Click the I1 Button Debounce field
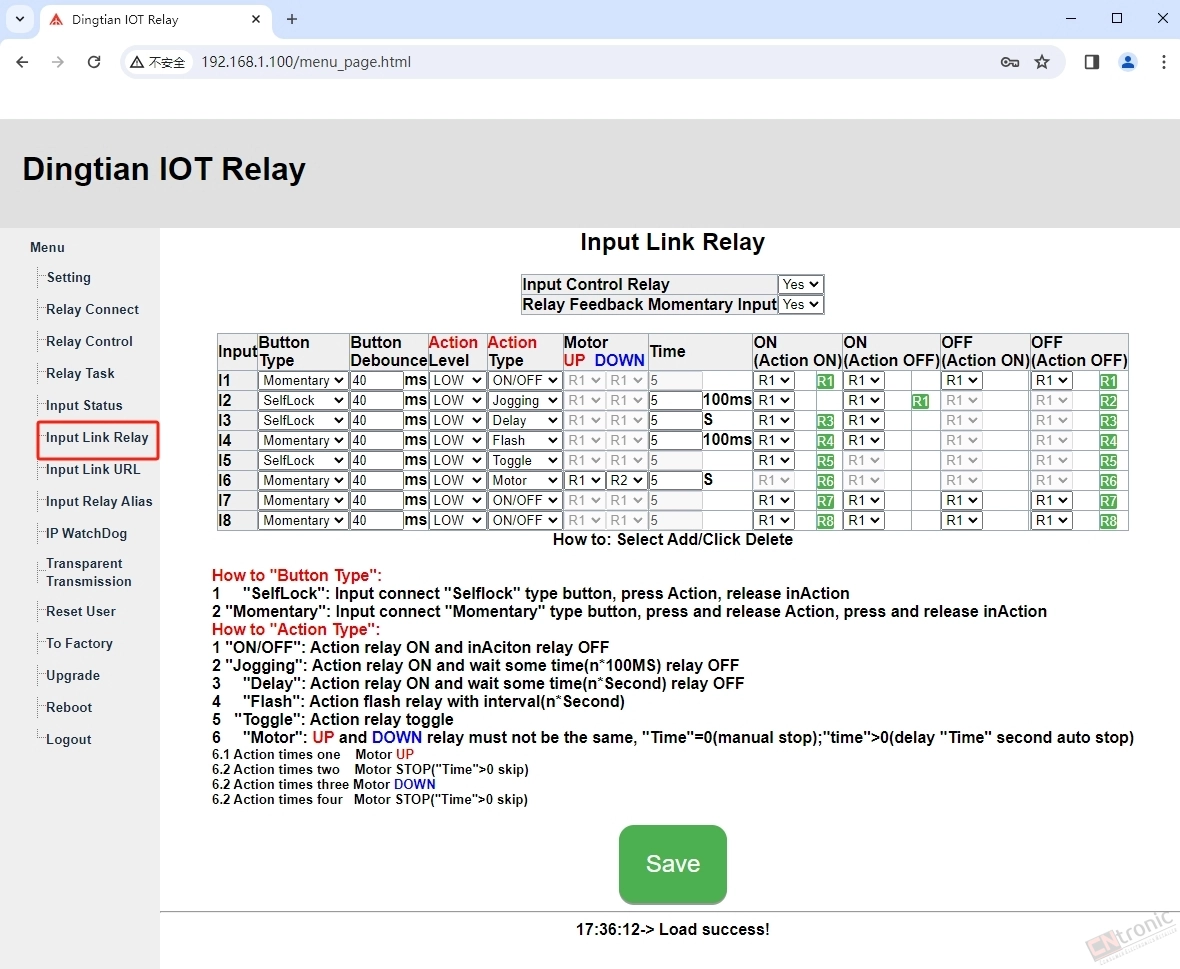This screenshot has width=1180, height=969. [x=376, y=381]
